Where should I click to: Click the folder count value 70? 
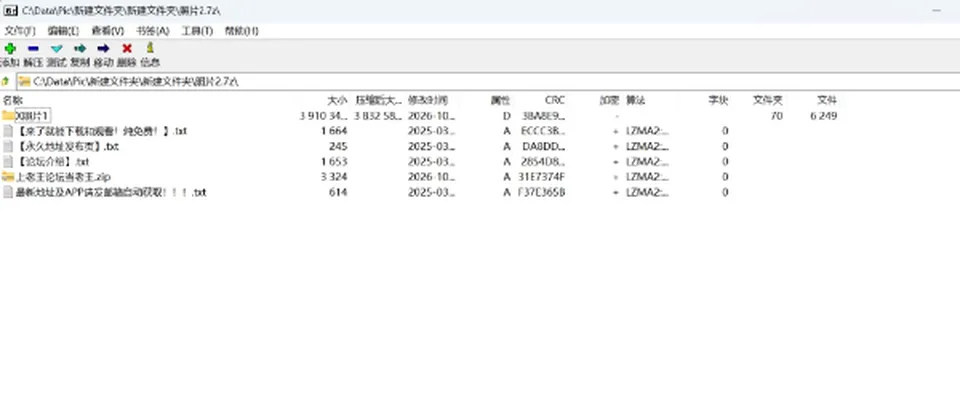(x=776, y=116)
